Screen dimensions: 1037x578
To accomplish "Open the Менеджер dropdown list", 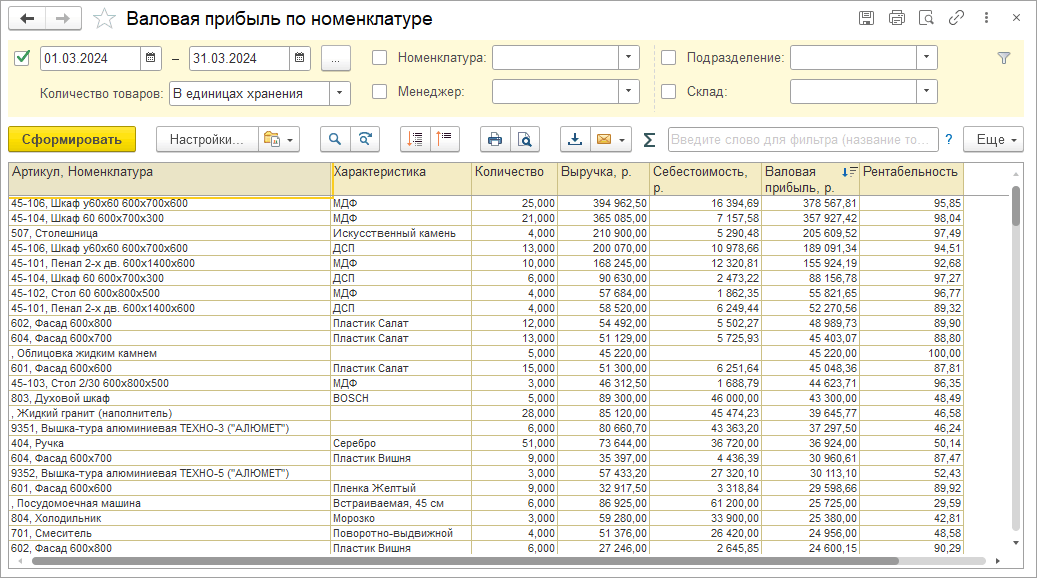I will click(x=629, y=92).
